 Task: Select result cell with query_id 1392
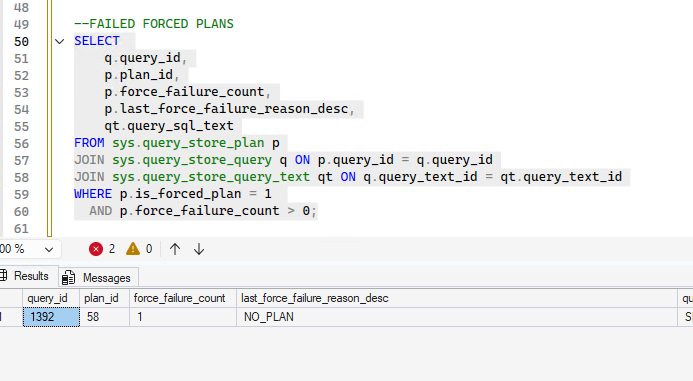[51, 317]
